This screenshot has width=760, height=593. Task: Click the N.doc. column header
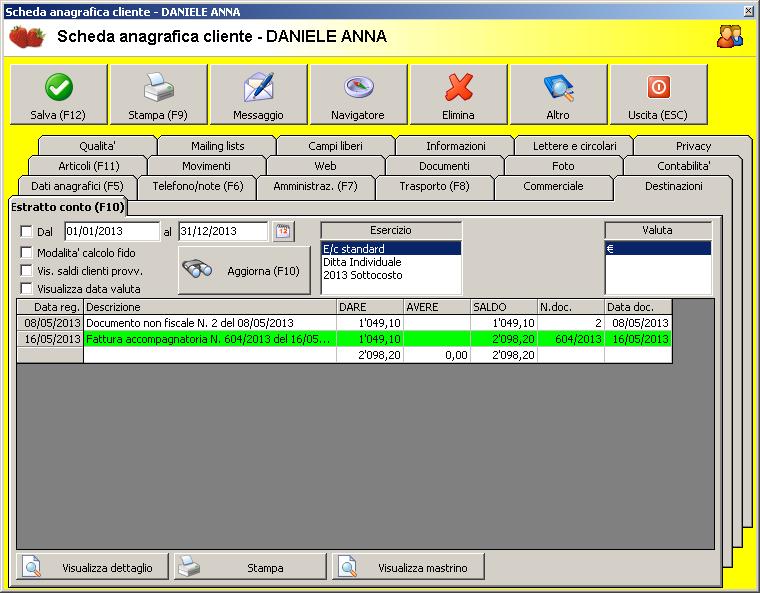pyautogui.click(x=571, y=307)
